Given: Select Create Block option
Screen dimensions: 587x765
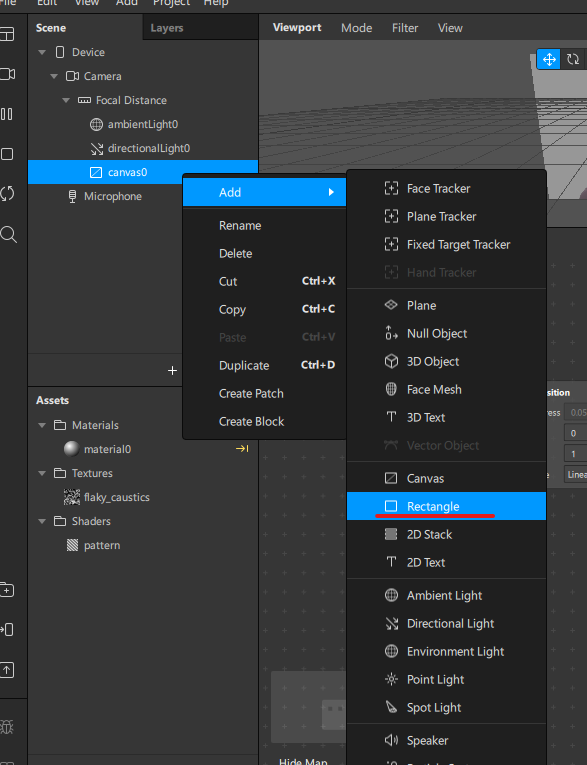Looking at the screenshot, I should click(264, 421).
